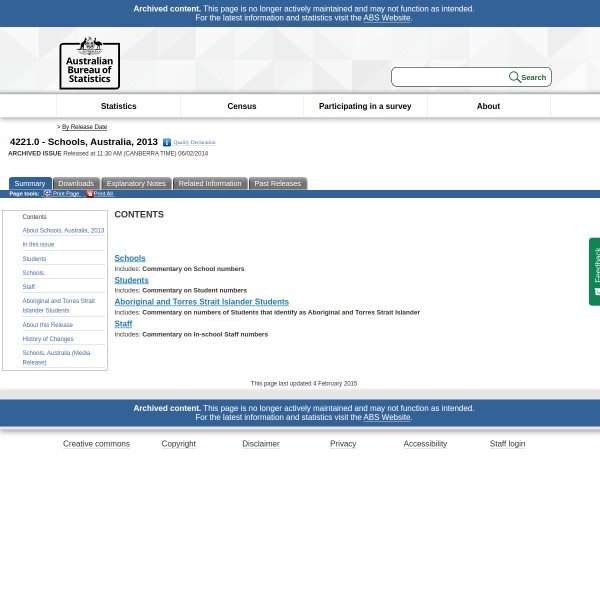Image resolution: width=600 pixels, height=600 pixels.
Task: Open the Census menu
Action: (x=242, y=106)
